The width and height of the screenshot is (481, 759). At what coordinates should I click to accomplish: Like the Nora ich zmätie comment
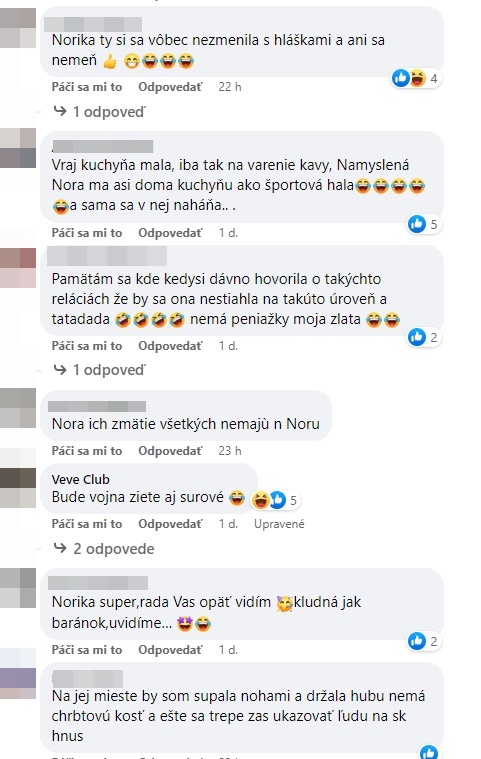pos(87,451)
